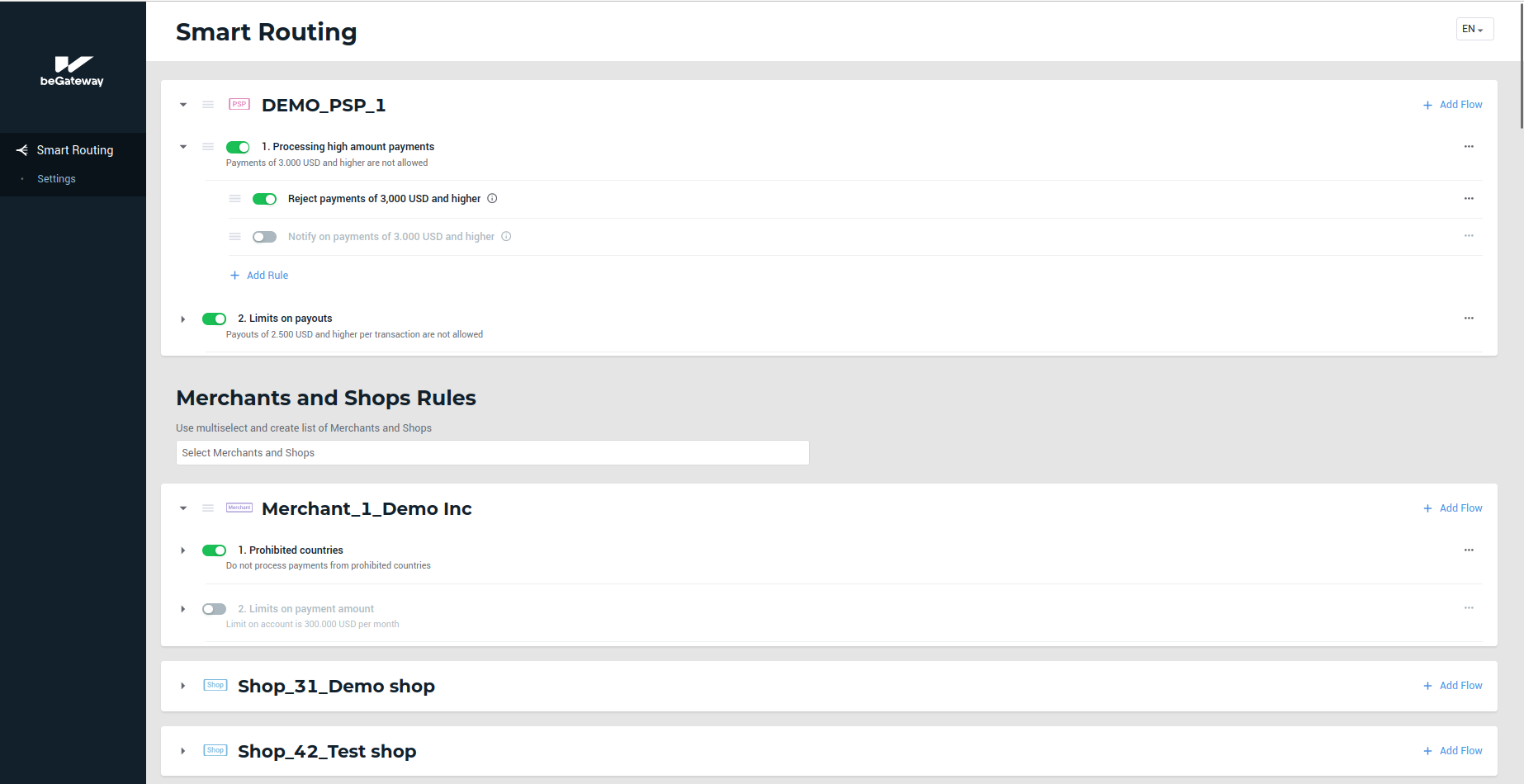Image resolution: width=1524 pixels, height=784 pixels.
Task: Open more options for Processing high amount payments
Action: click(1469, 147)
